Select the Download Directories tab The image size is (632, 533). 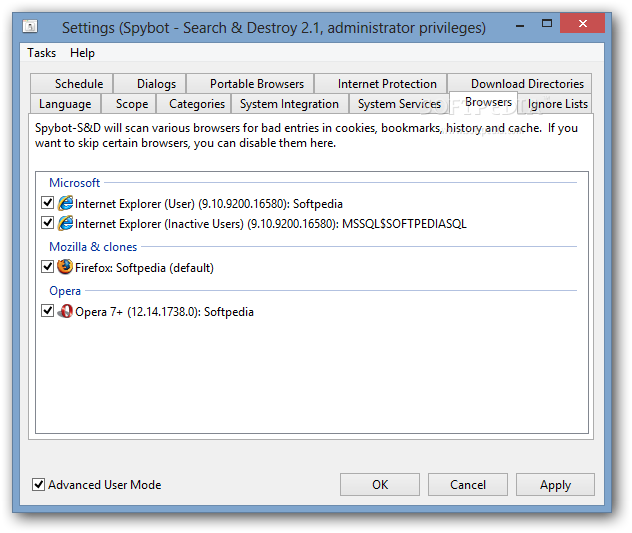[520, 83]
